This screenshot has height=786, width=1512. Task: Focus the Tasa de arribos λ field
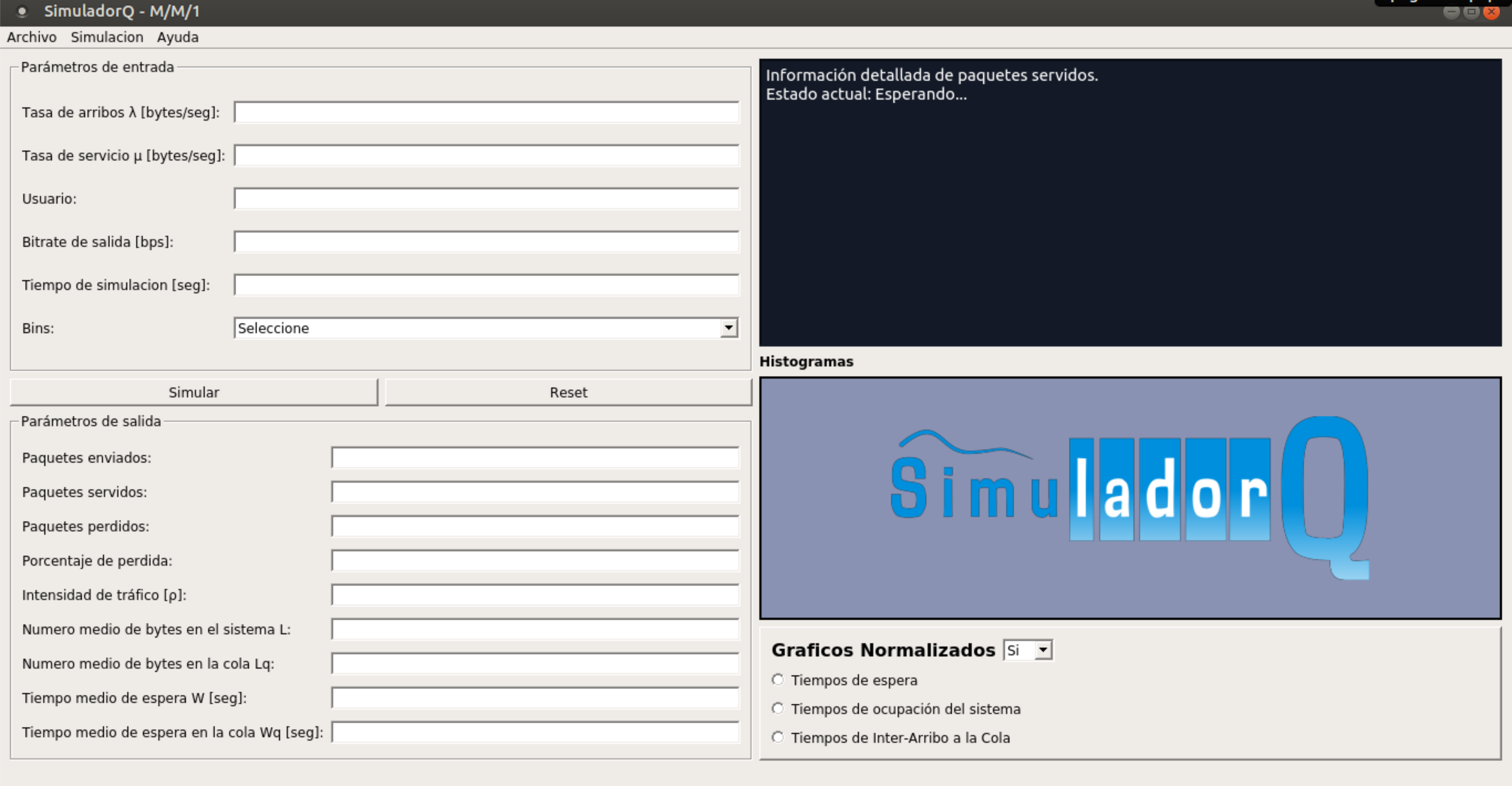[x=486, y=112]
